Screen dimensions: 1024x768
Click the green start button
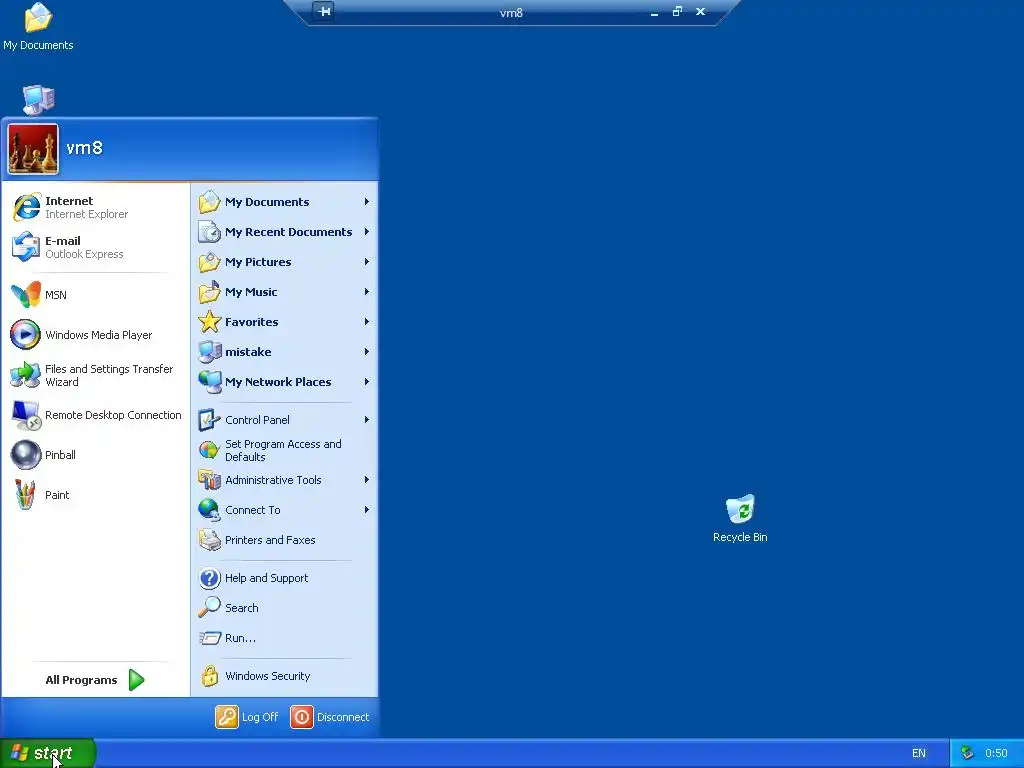[x=48, y=753]
